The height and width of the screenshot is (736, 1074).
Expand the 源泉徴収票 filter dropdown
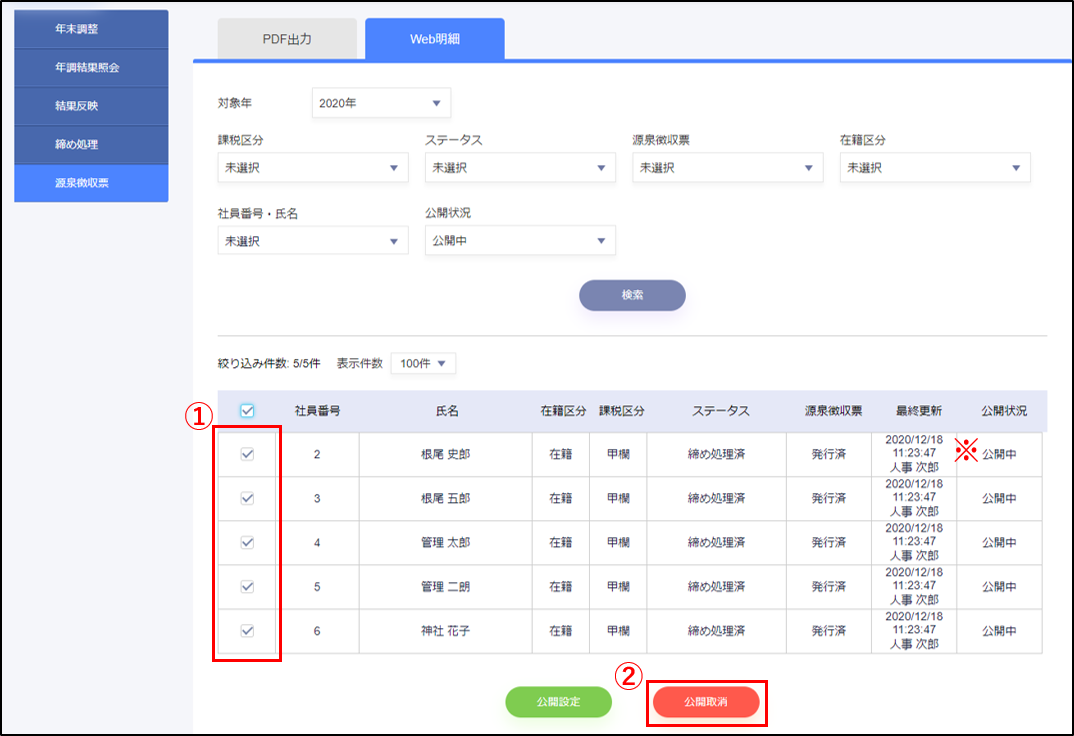pyautogui.click(x=727, y=168)
